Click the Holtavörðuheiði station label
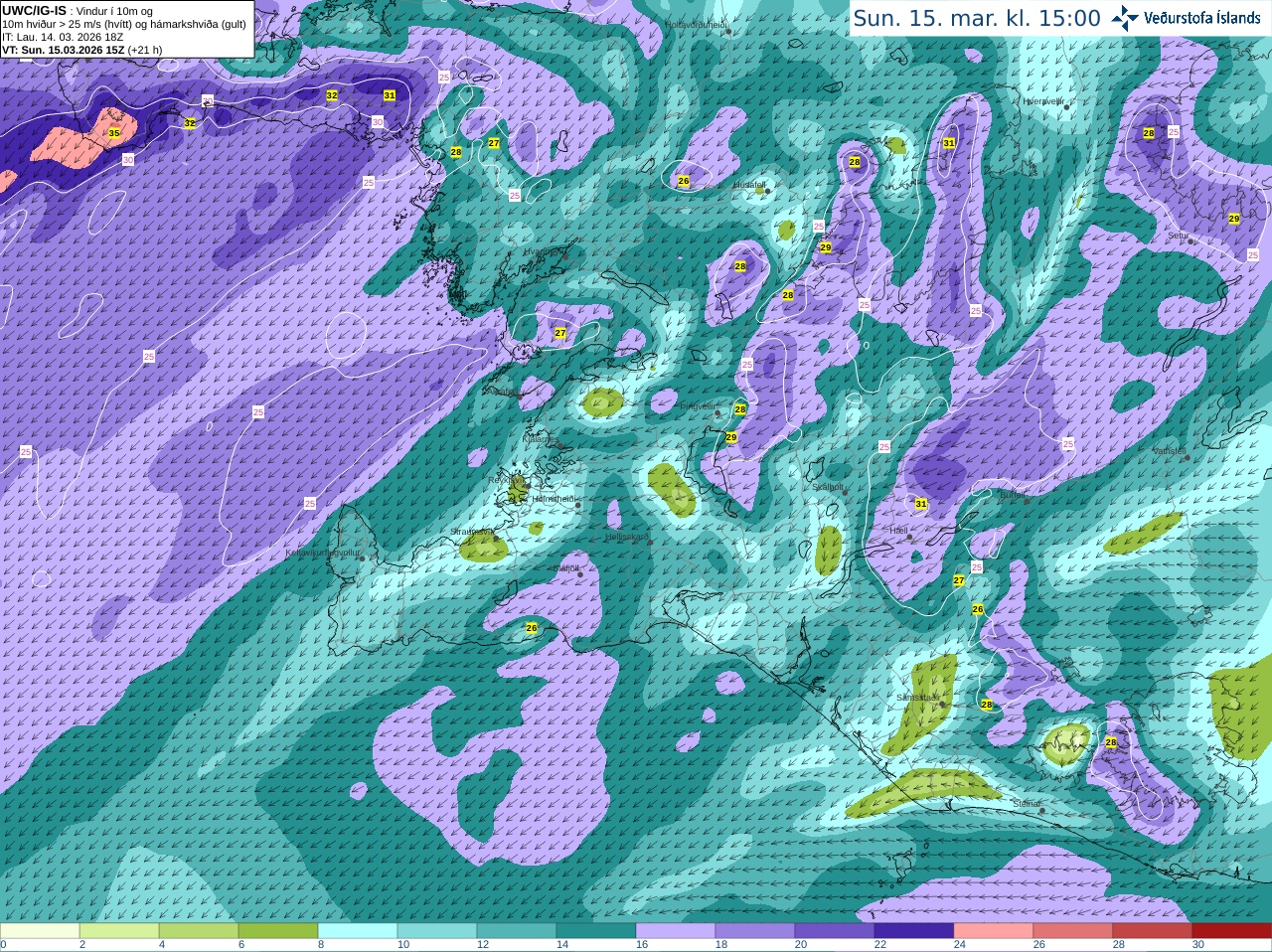Image resolution: width=1272 pixels, height=952 pixels. [x=697, y=24]
